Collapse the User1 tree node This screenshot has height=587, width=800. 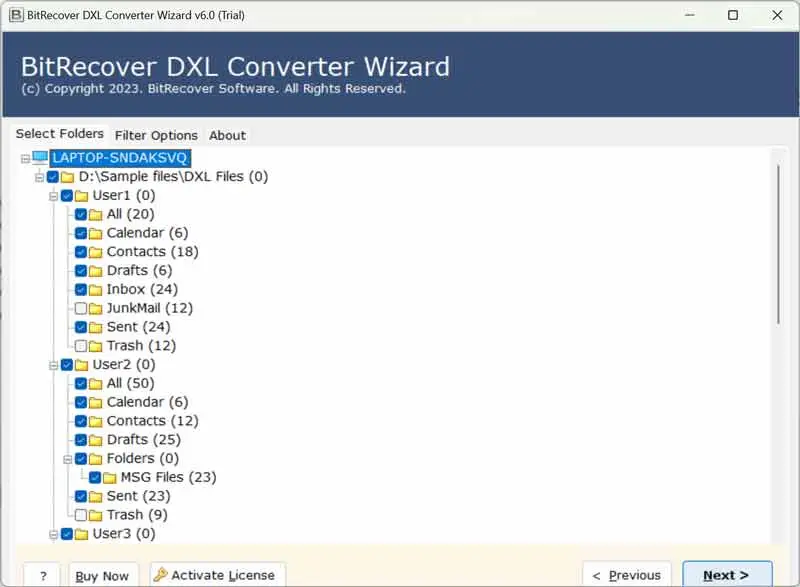tap(53, 196)
